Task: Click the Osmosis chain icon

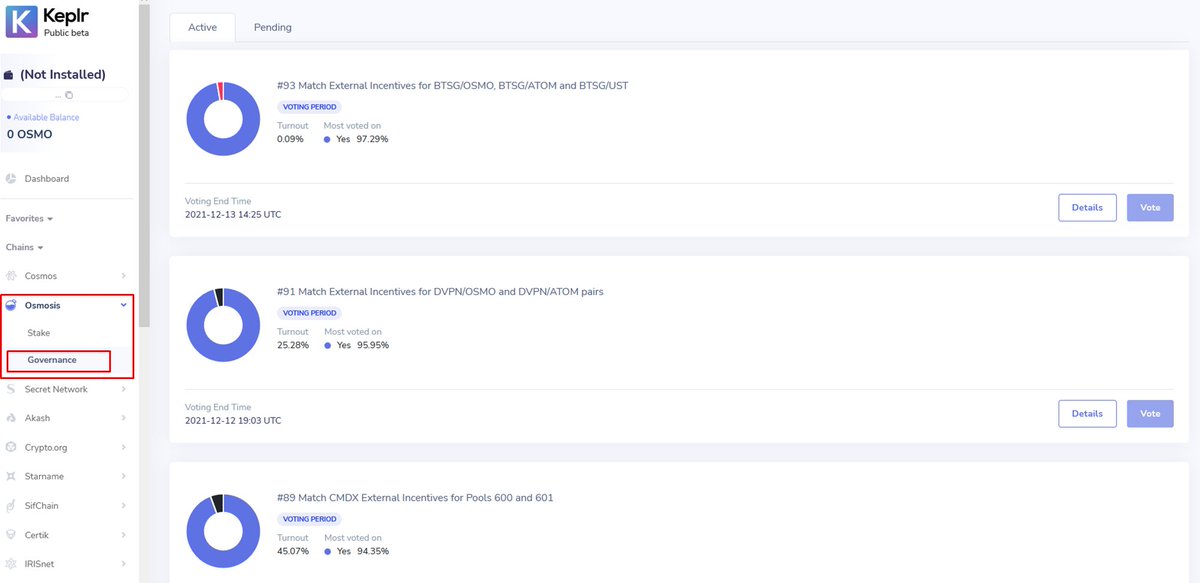Action: tap(11, 305)
